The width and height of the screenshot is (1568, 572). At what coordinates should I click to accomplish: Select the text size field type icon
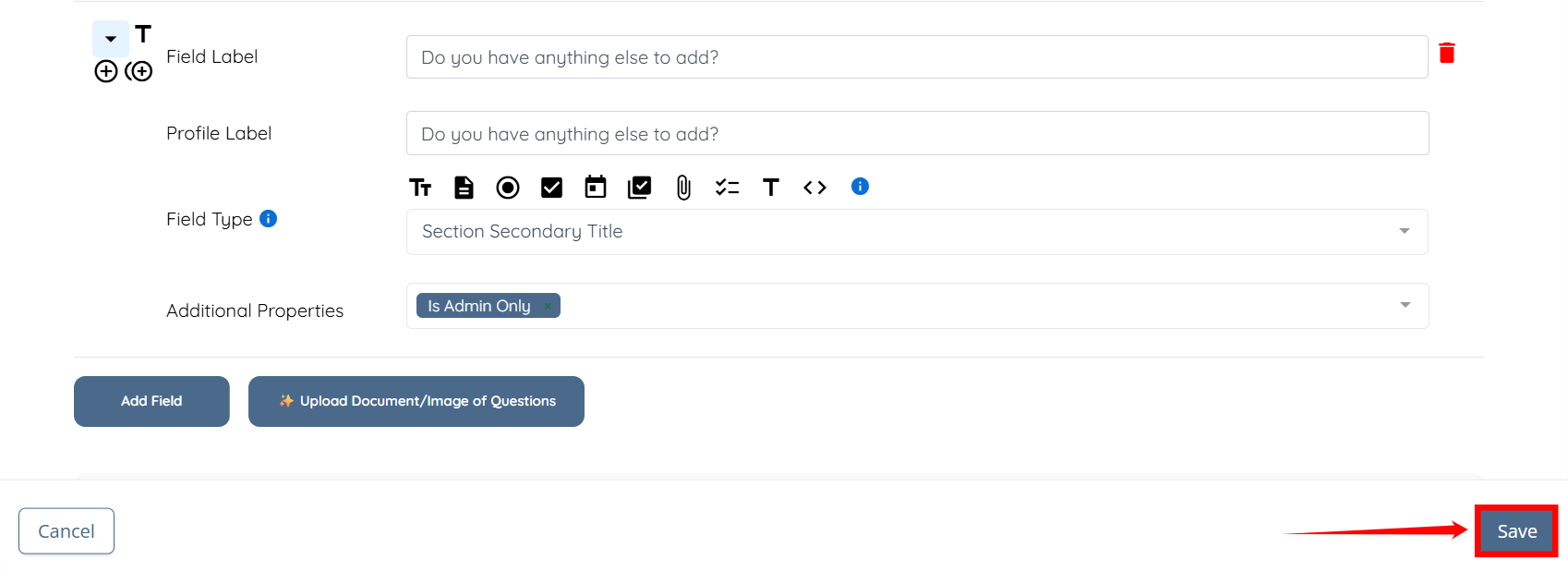420,188
